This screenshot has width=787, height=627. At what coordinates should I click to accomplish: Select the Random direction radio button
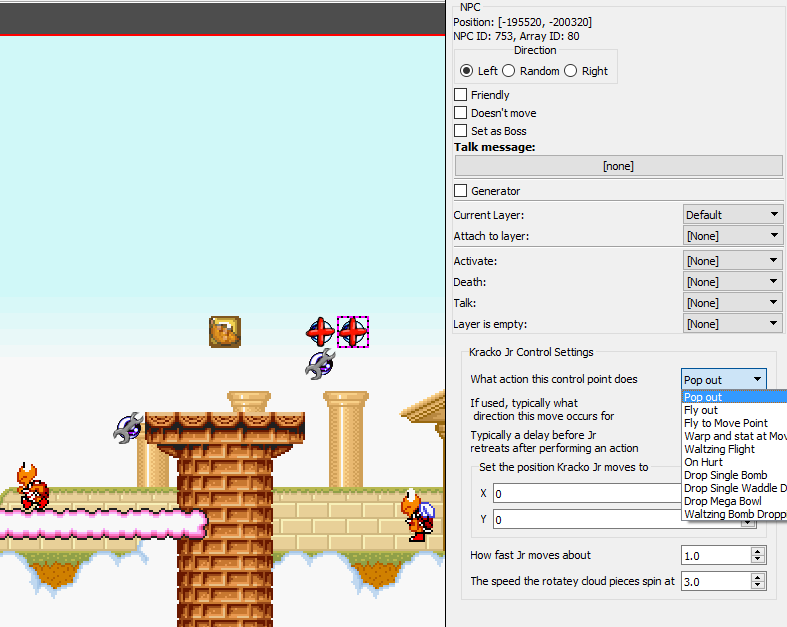(508, 71)
